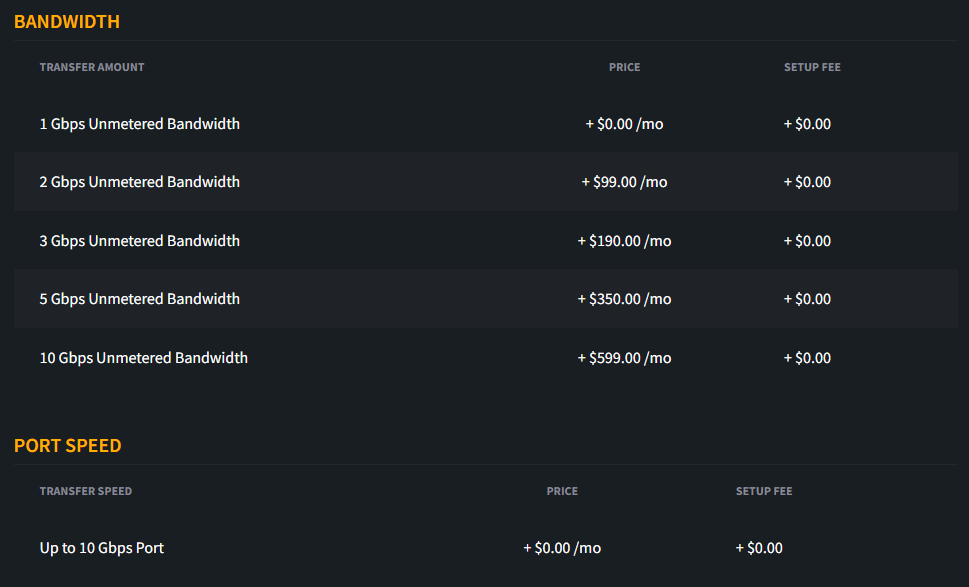Select 1 Gbps Unmetered Bandwidth option
969x587 pixels.
click(486, 124)
